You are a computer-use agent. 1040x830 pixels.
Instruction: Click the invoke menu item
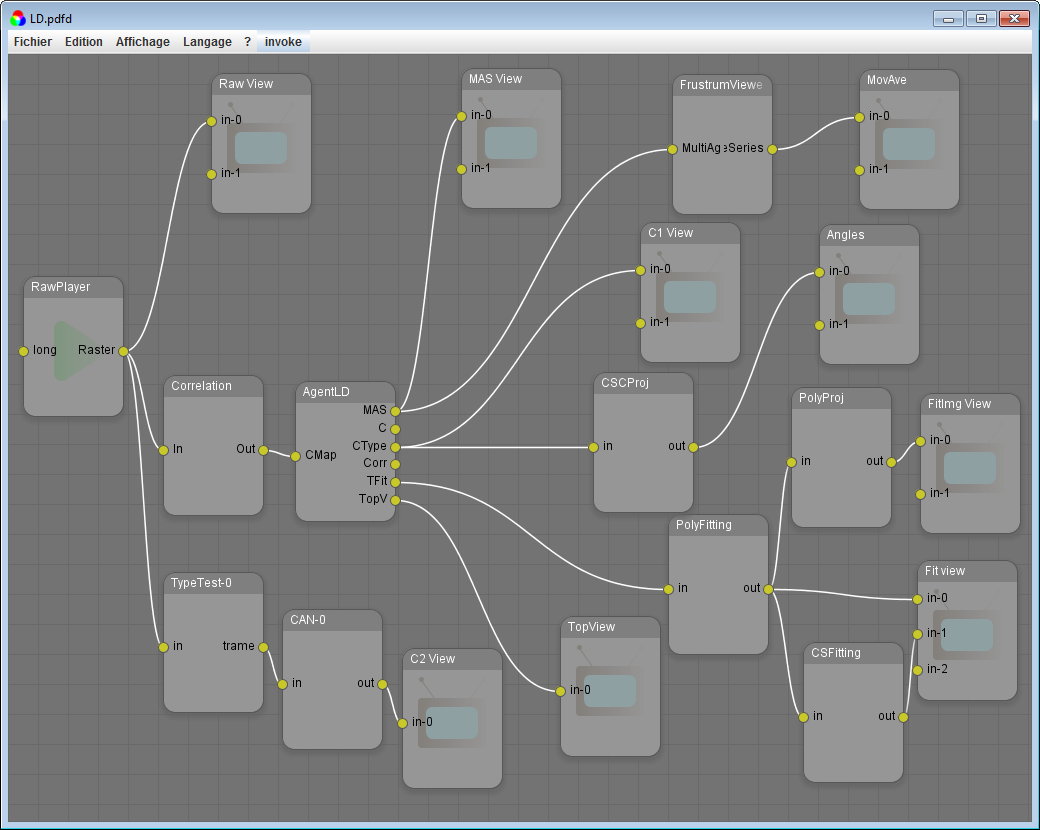pyautogui.click(x=283, y=42)
